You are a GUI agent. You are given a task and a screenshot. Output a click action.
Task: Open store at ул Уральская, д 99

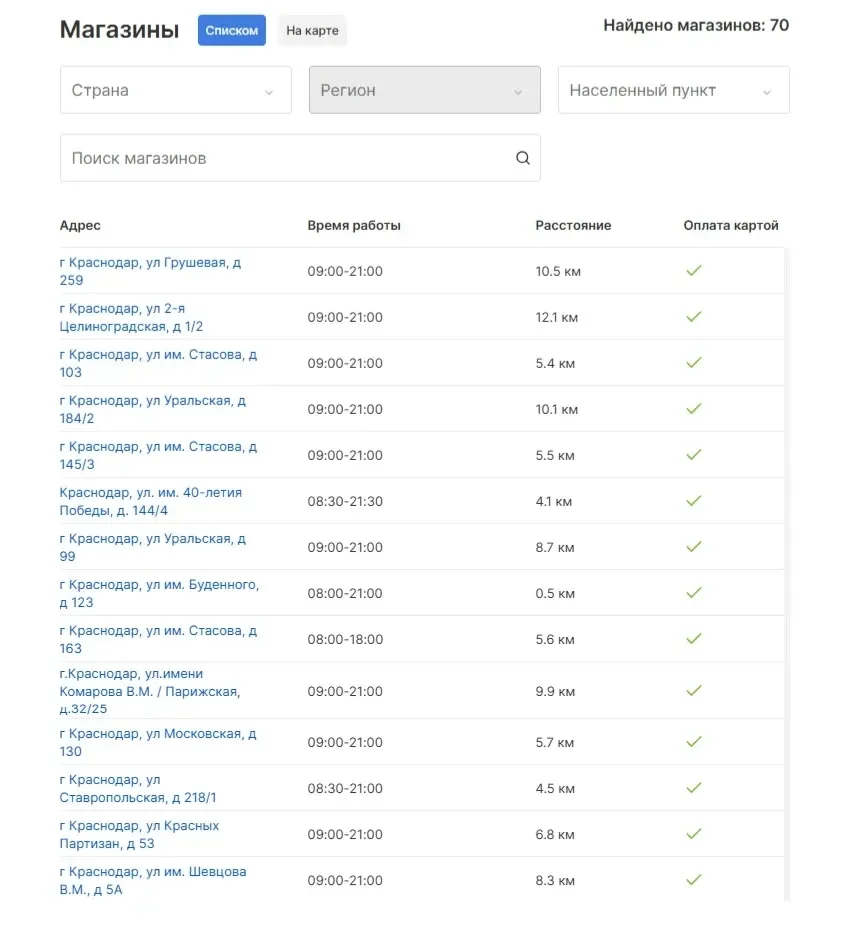[153, 547]
